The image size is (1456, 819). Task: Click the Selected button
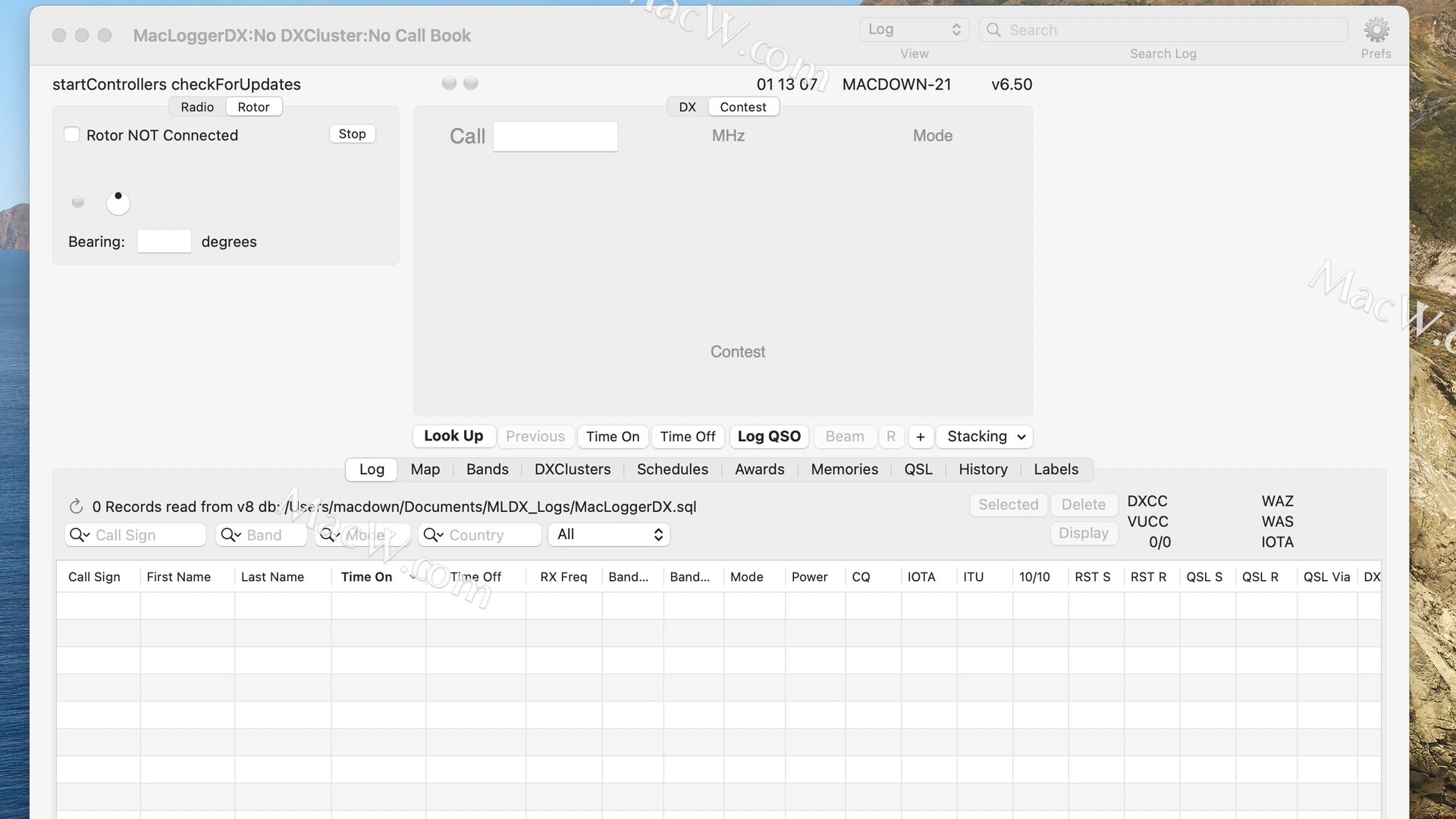1009,505
